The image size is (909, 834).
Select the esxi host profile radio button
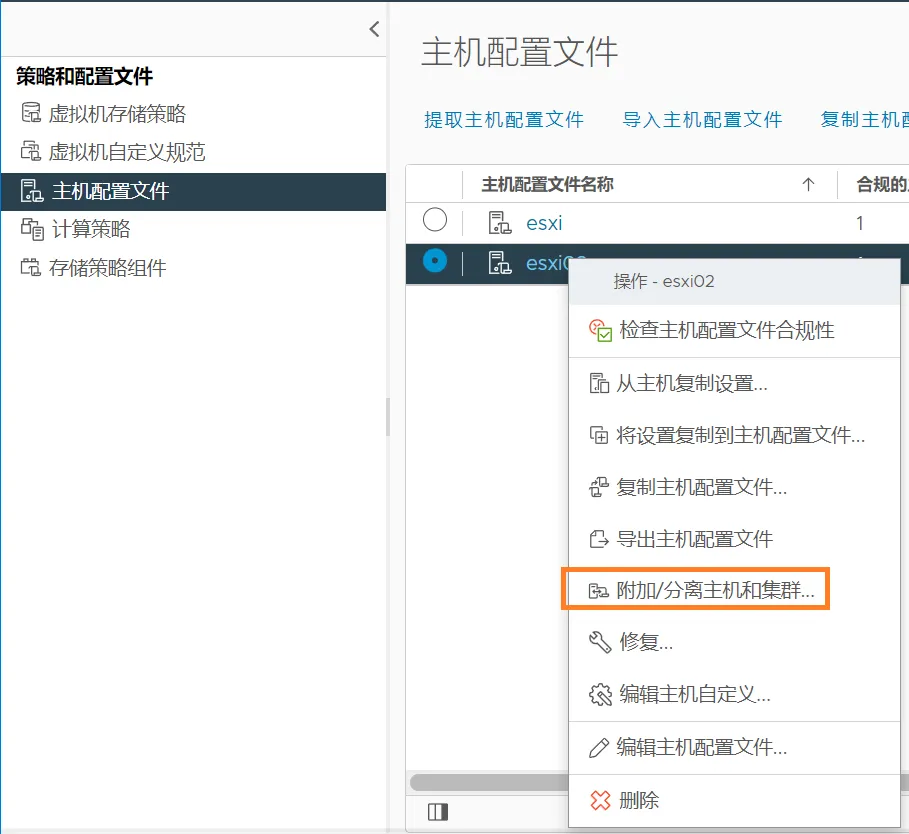[x=435, y=221]
